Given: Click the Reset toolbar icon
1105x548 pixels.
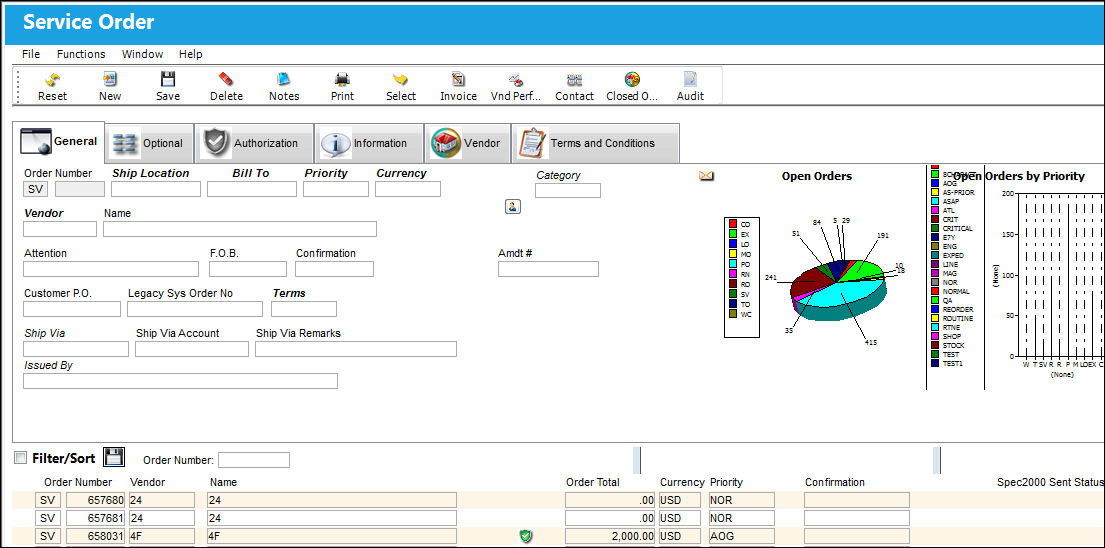Looking at the screenshot, I should click(52, 80).
